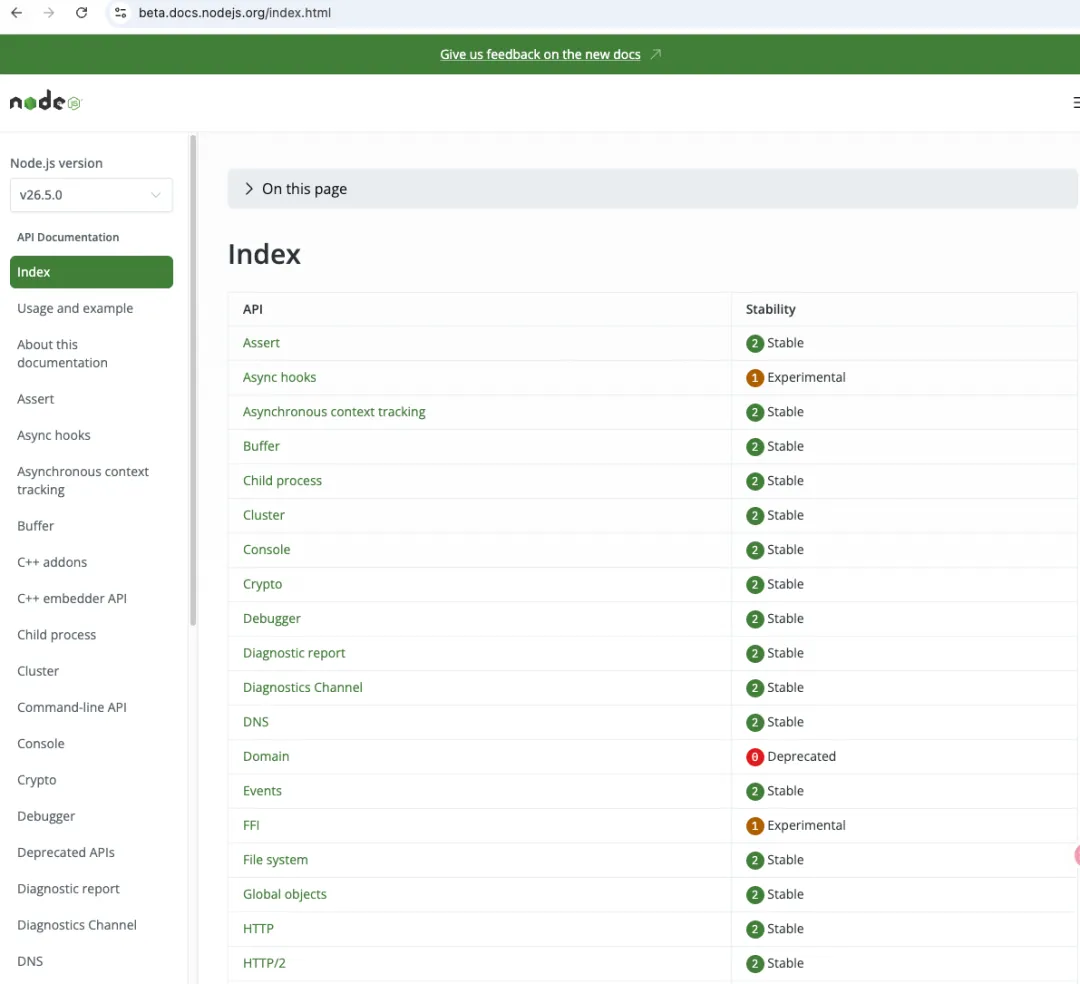Open the Diagnostics Channel table link
The height and width of the screenshot is (984, 1080).
302,687
